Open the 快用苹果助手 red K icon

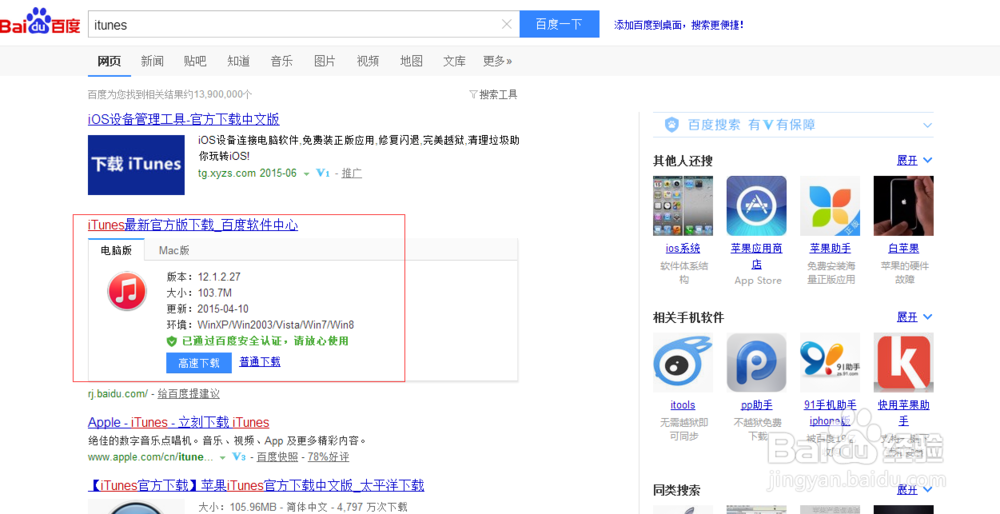903,362
